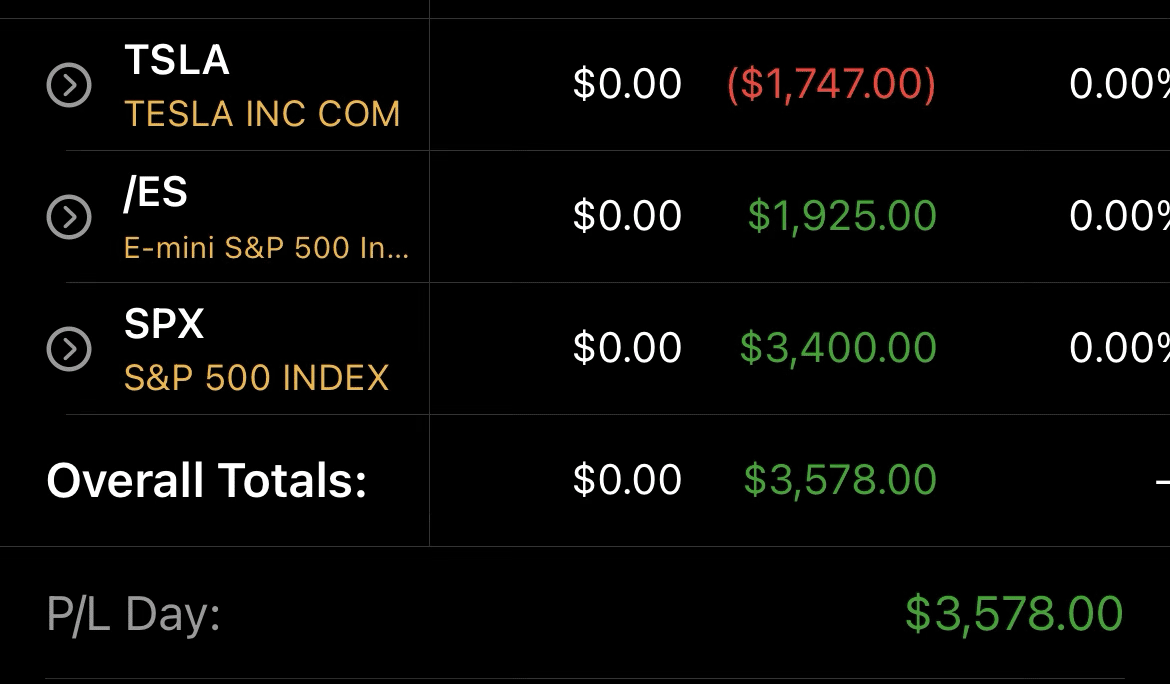Tap the SPX ticker symbol

[164, 324]
